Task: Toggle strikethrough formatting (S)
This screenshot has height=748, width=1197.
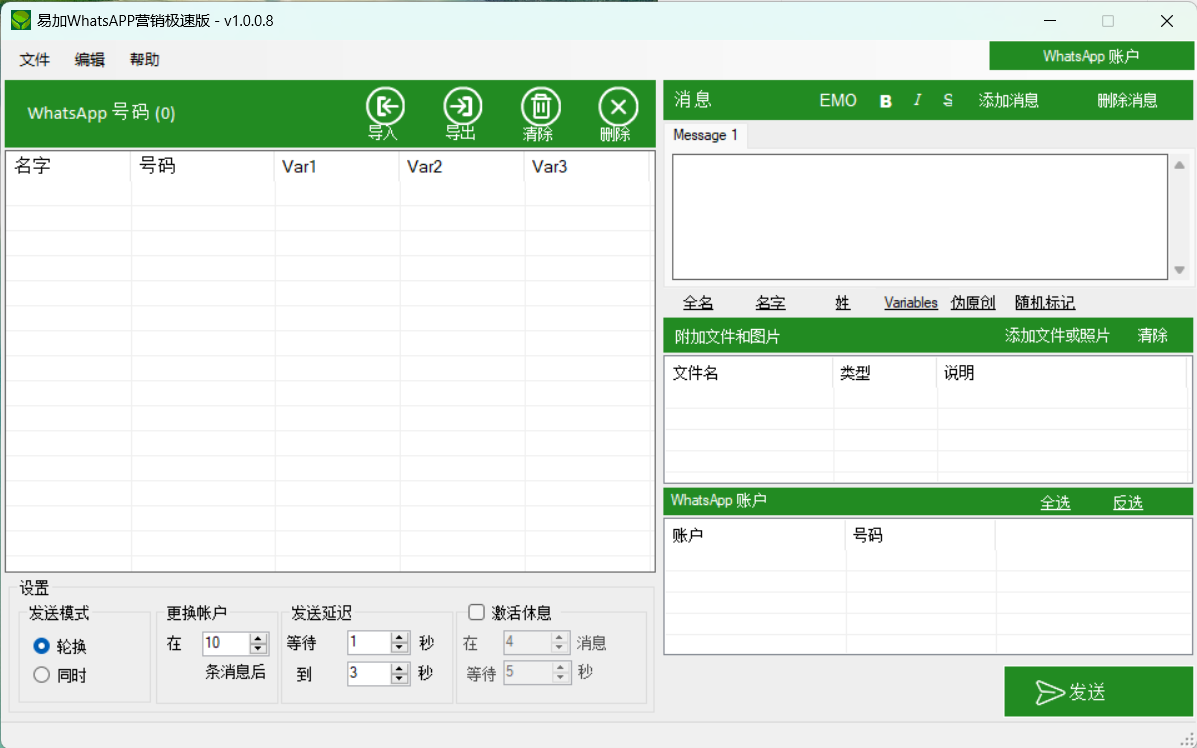Action: [948, 101]
